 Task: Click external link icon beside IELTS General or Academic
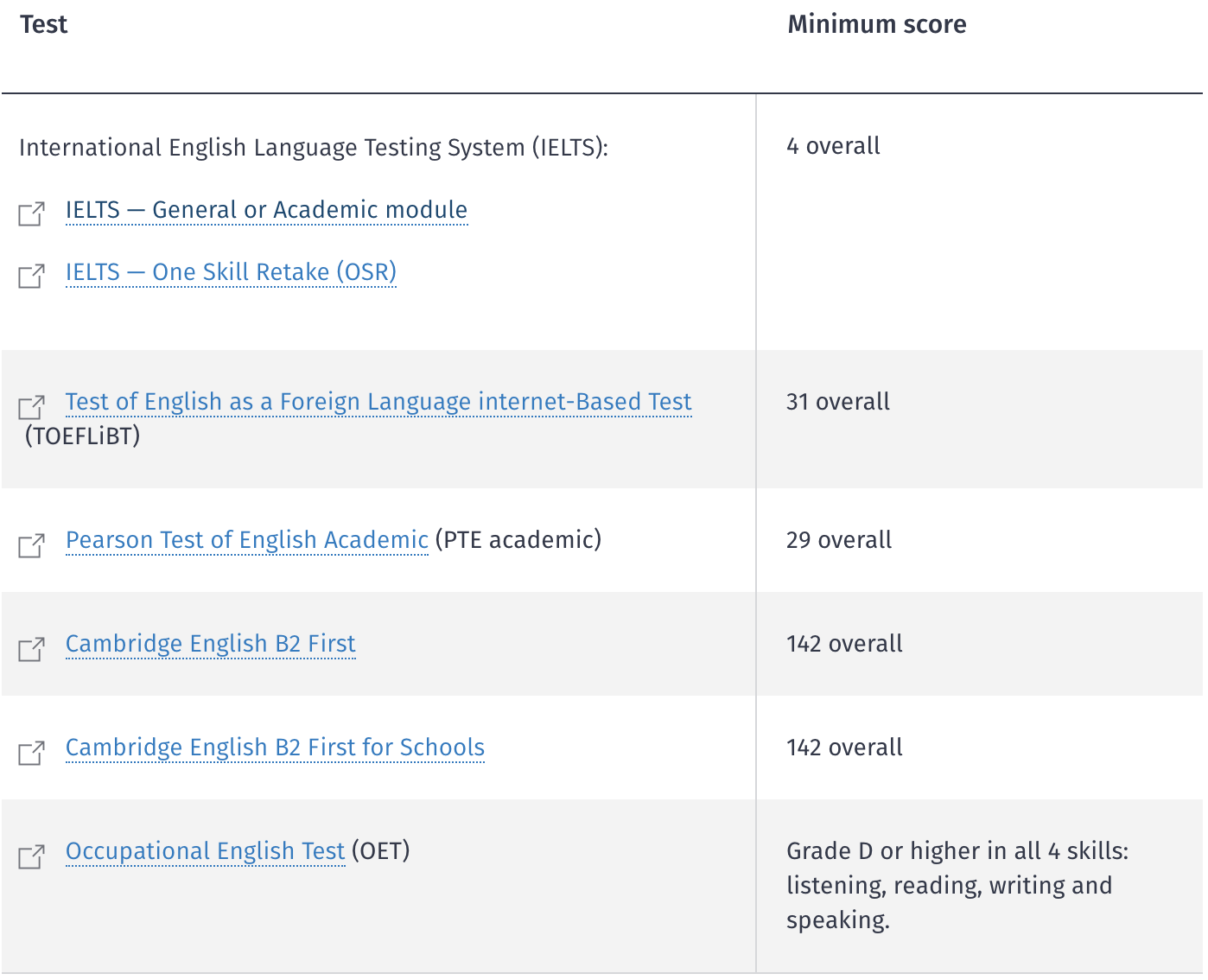(32, 213)
